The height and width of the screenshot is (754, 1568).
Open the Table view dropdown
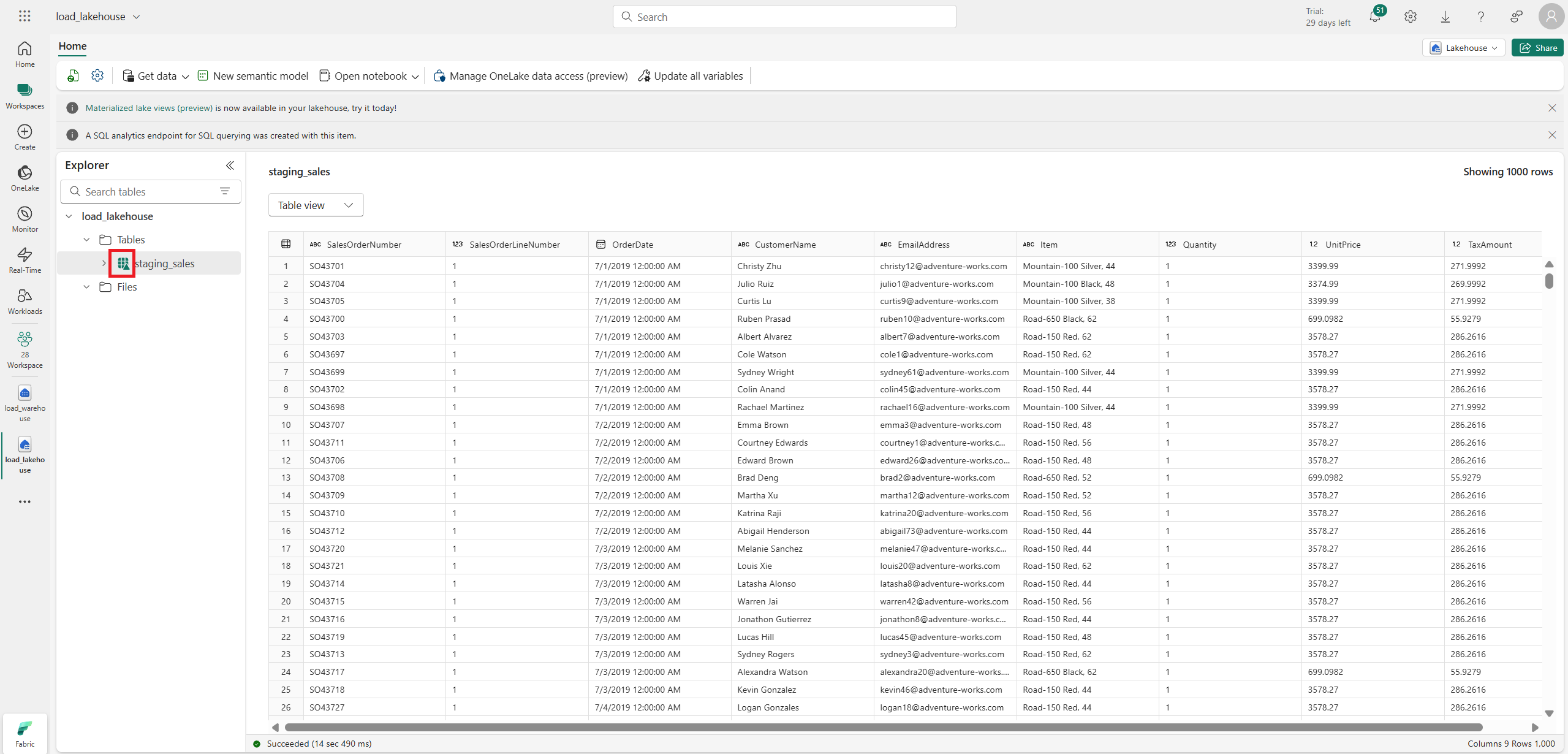(x=316, y=205)
